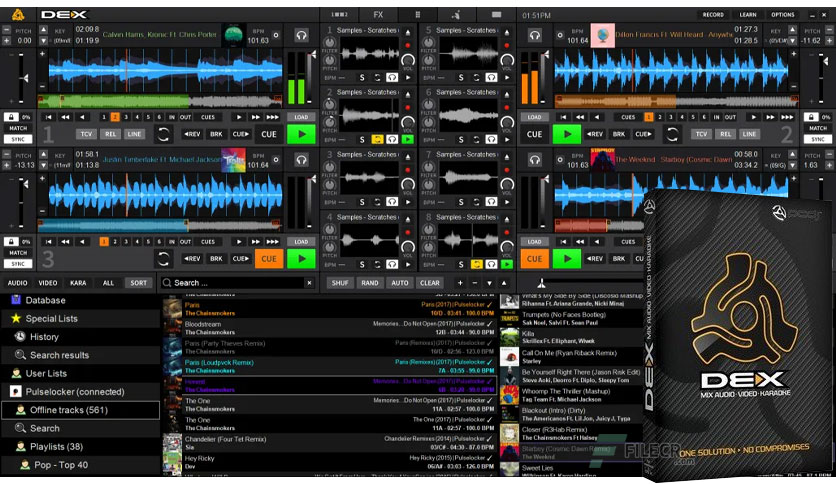
Task: Open the OPTIONS menu
Action: point(783,15)
